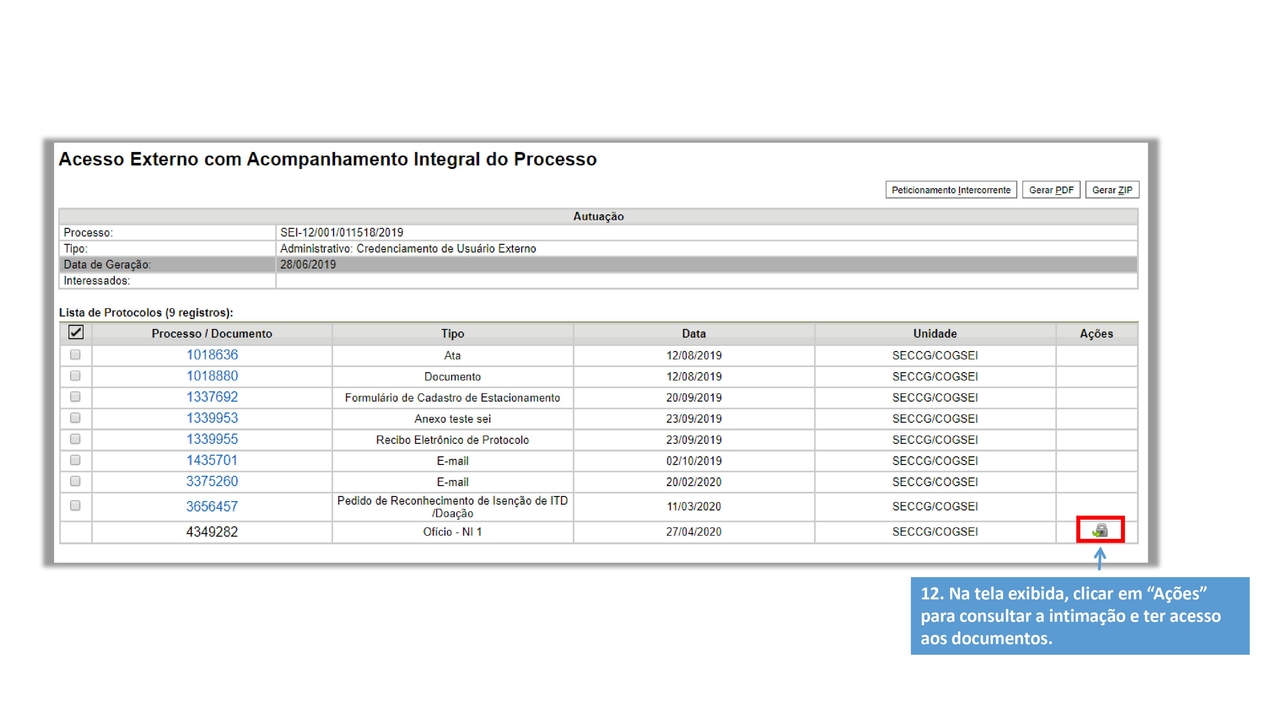Image resolution: width=1280 pixels, height=720 pixels.
Task: Click the Pedido de Reconhecimento de Isenção cell
Action: coord(453,506)
